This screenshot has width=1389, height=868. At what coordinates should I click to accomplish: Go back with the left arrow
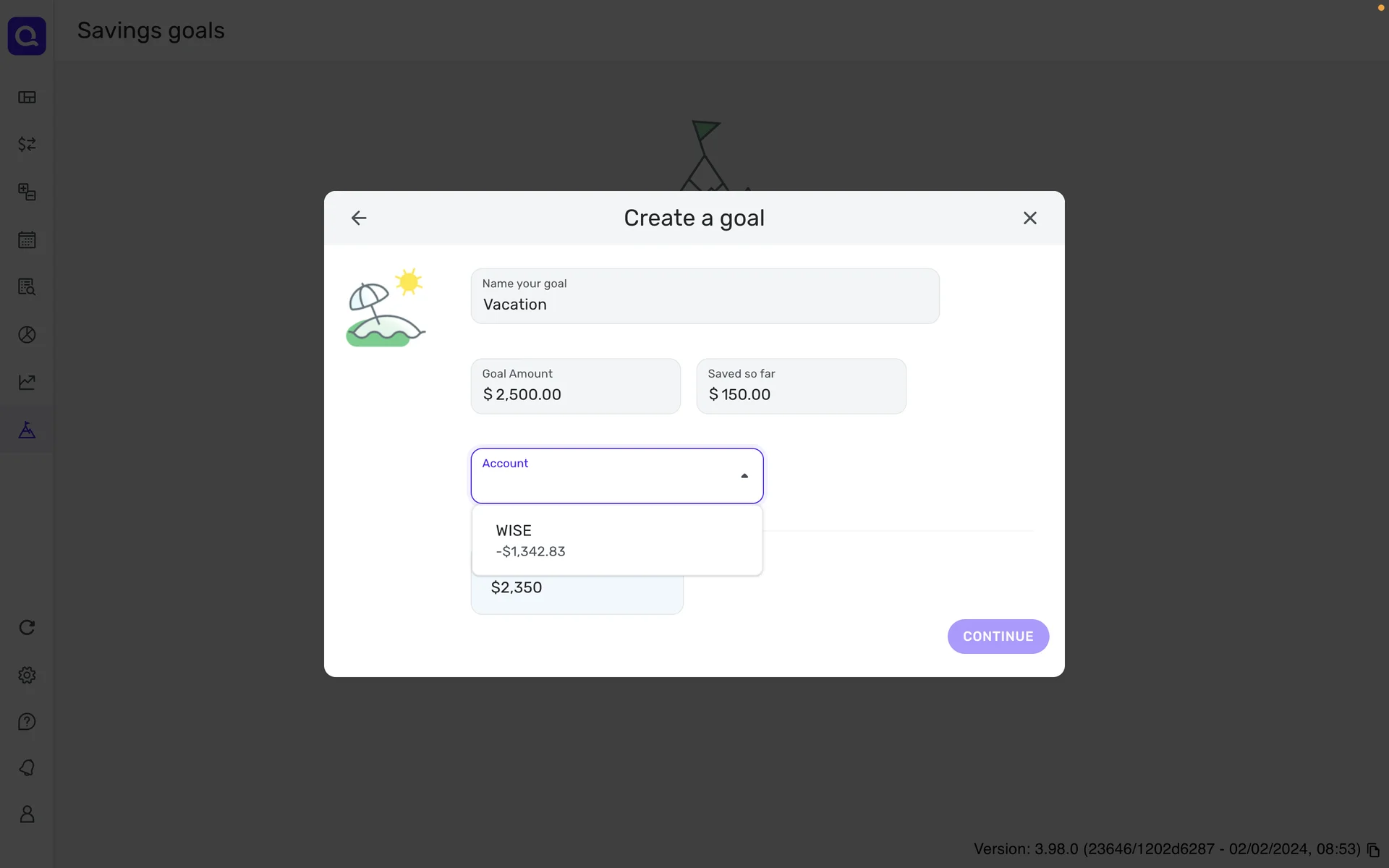coord(359,218)
